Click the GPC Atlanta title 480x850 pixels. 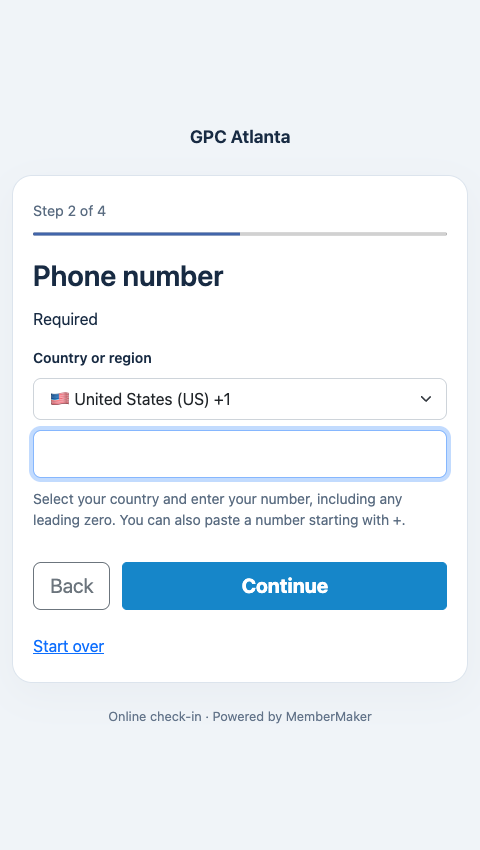tap(240, 137)
